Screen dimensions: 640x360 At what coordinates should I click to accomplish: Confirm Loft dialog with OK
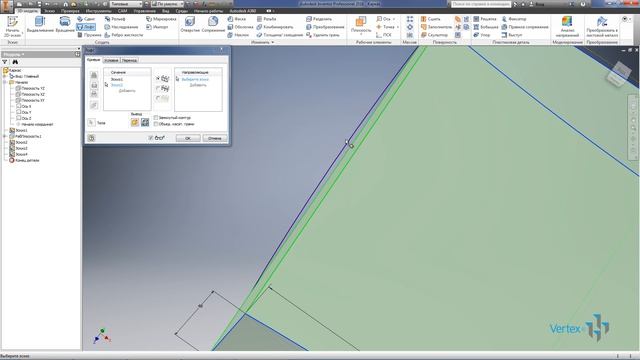(188, 138)
